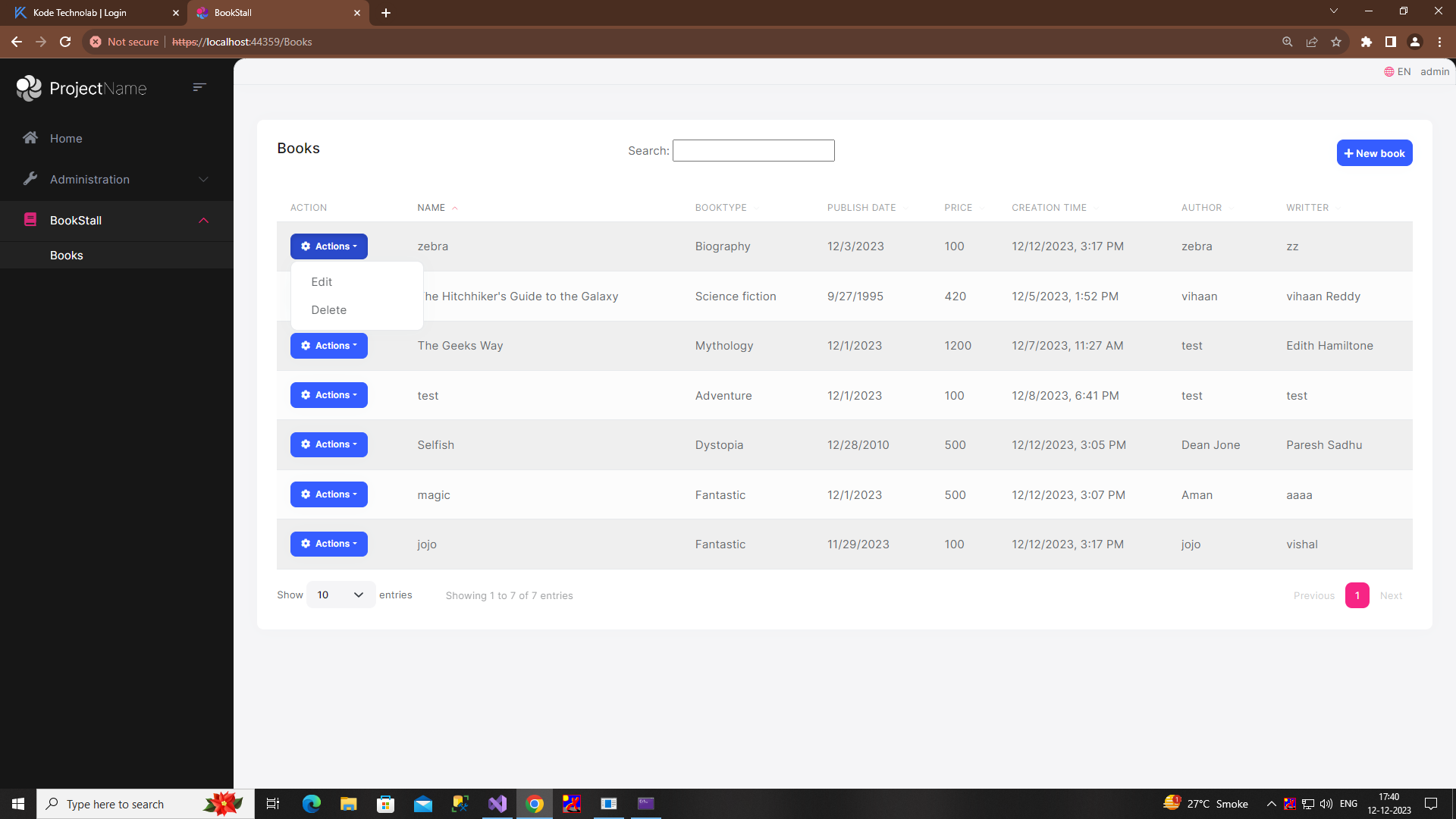Click the Windows taskbar search box
This screenshot has height=819, width=1456.
[146, 804]
